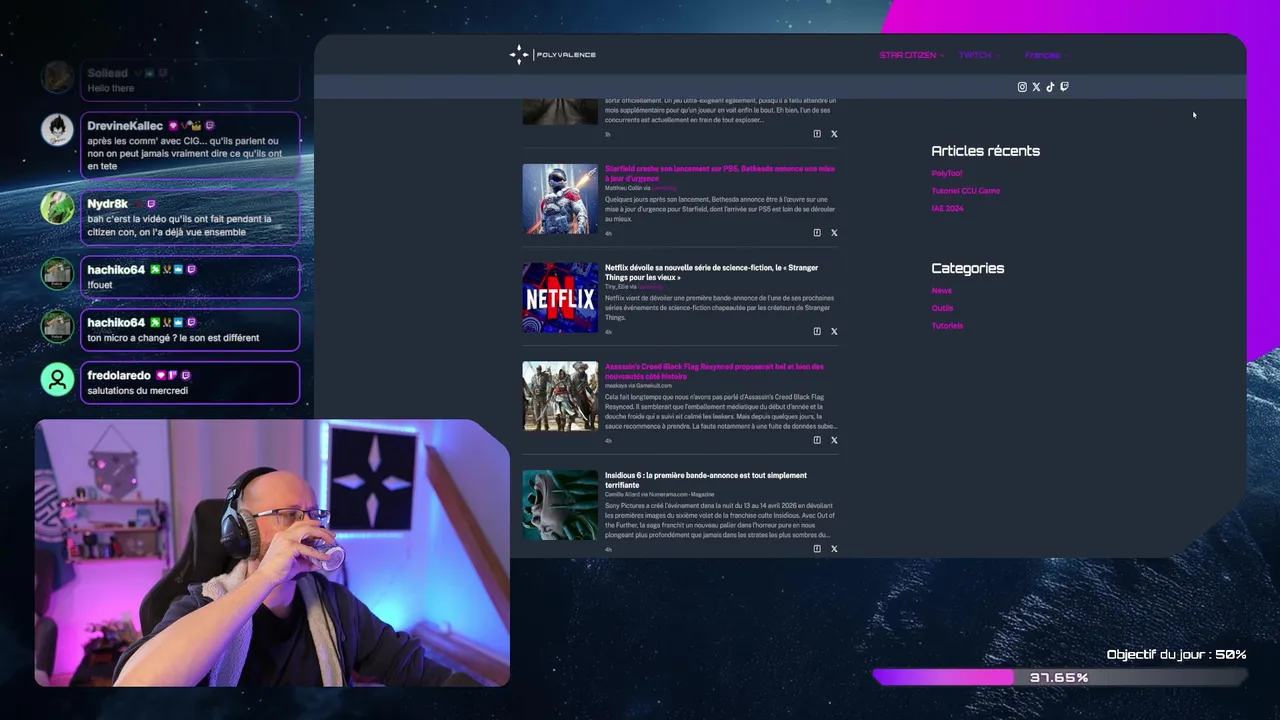Click hachiko64's 'ton micro a changé' message
The width and height of the screenshot is (1280, 720).
[190, 330]
